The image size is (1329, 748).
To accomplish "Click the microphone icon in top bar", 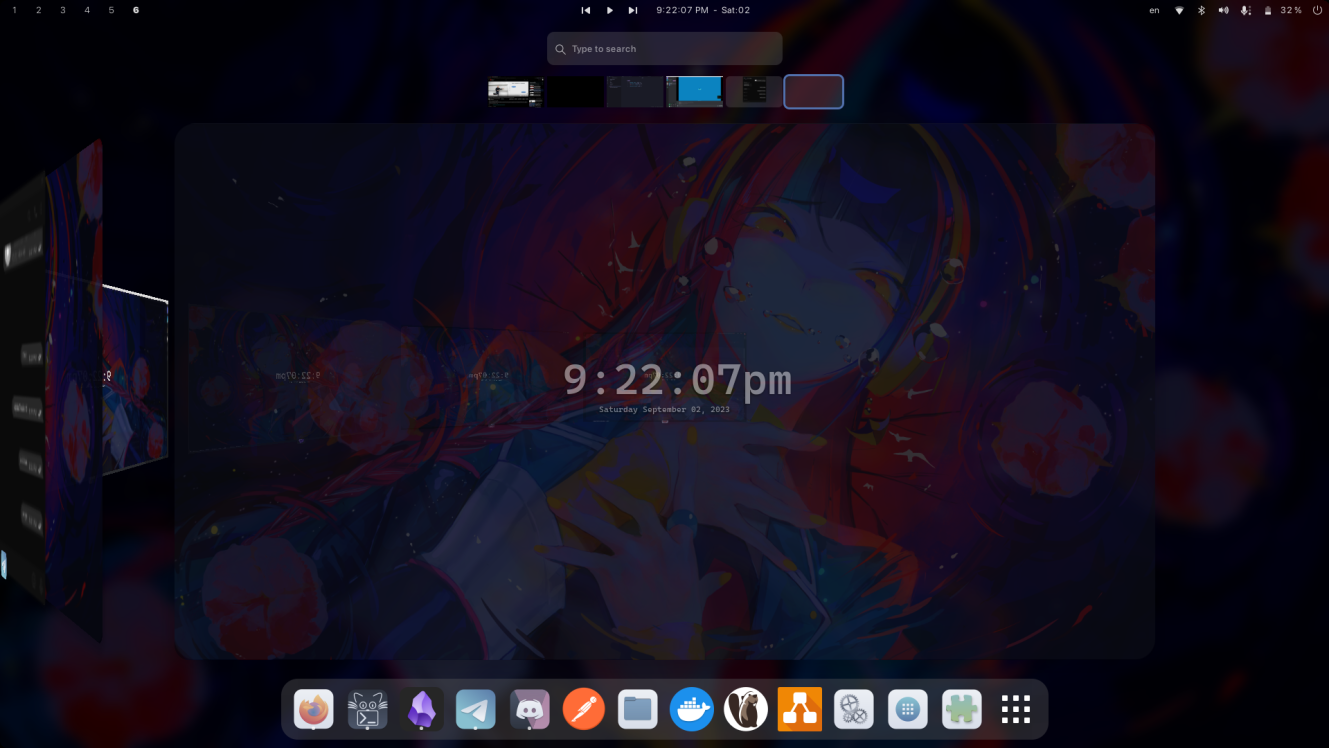I will [x=1246, y=10].
